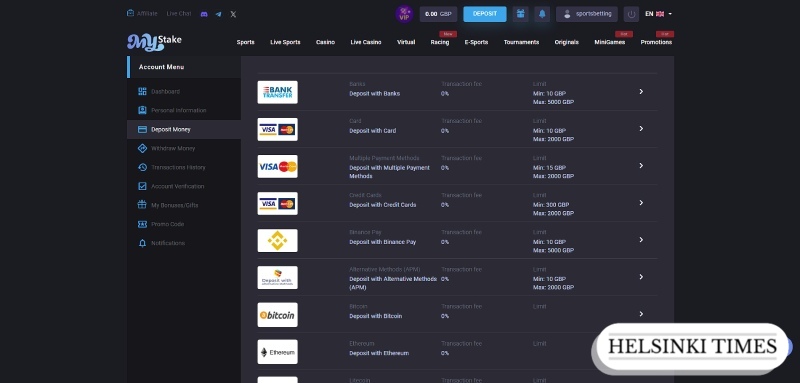
Task: Go to Personal Information
Action: point(179,110)
